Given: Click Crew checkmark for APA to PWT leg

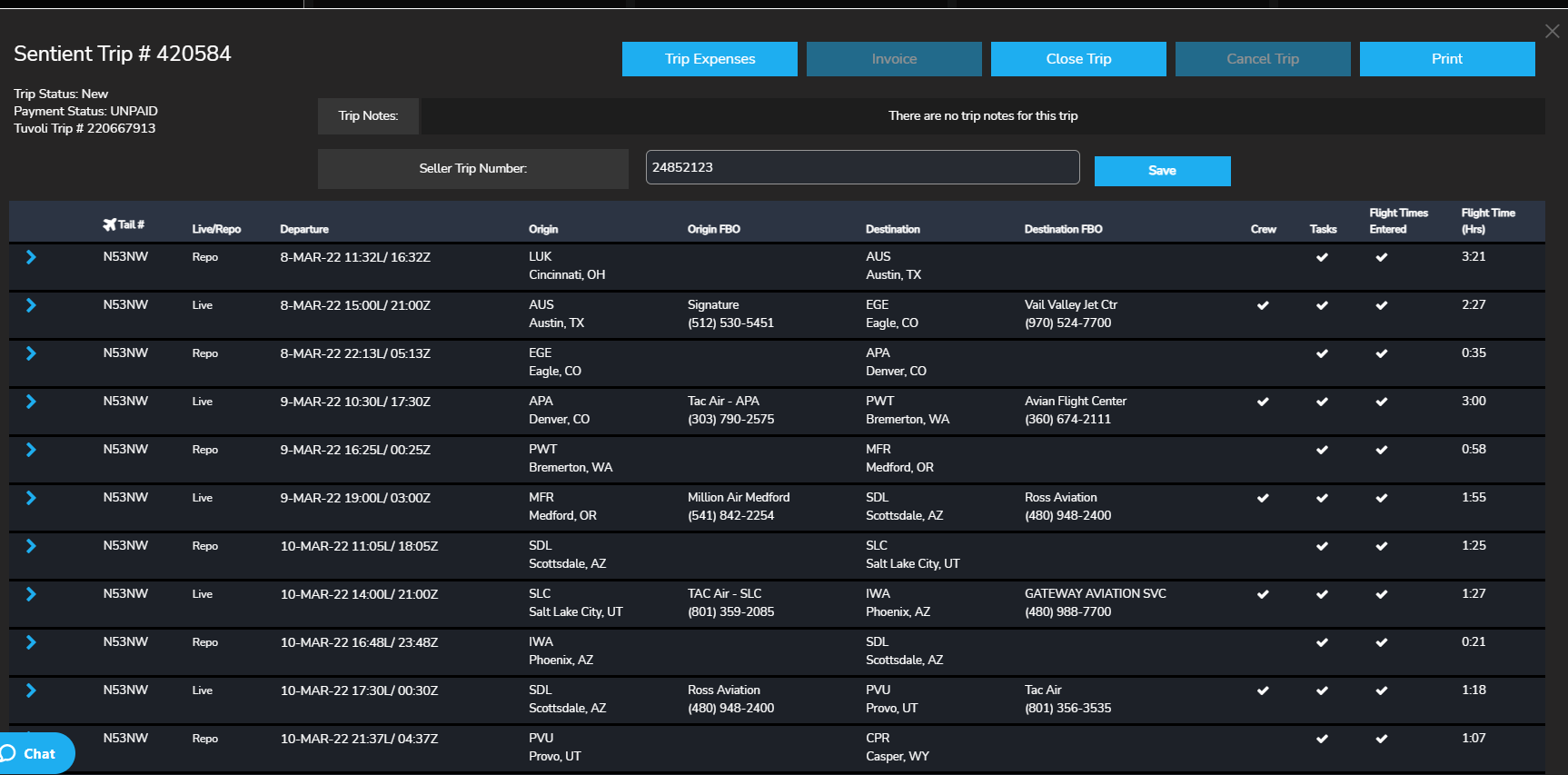Looking at the screenshot, I should [1262, 402].
